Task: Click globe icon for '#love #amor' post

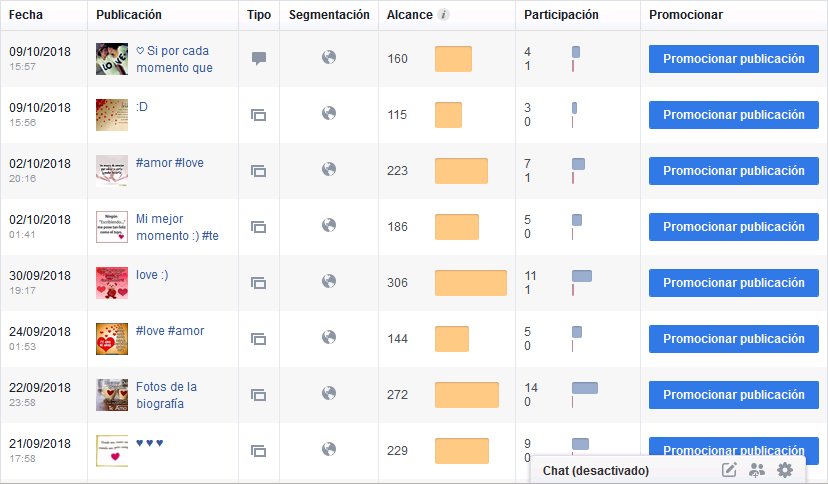Action: (329, 337)
